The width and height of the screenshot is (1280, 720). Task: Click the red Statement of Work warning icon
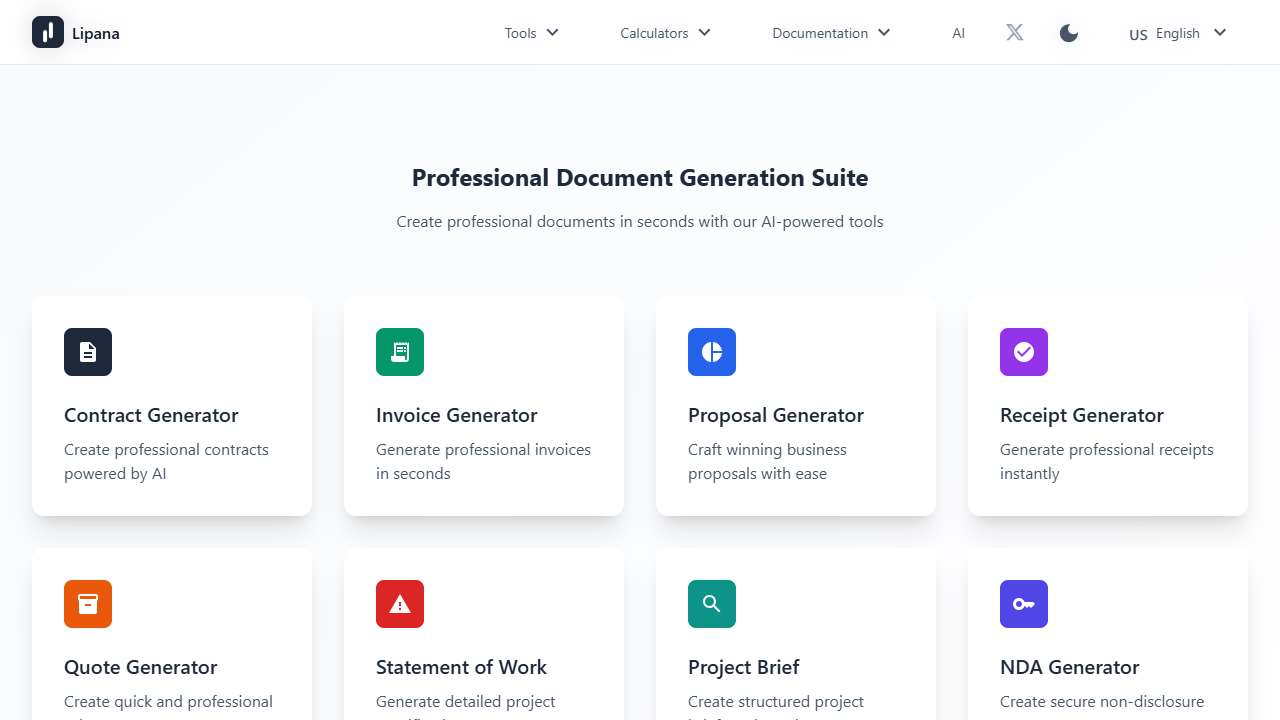point(400,604)
